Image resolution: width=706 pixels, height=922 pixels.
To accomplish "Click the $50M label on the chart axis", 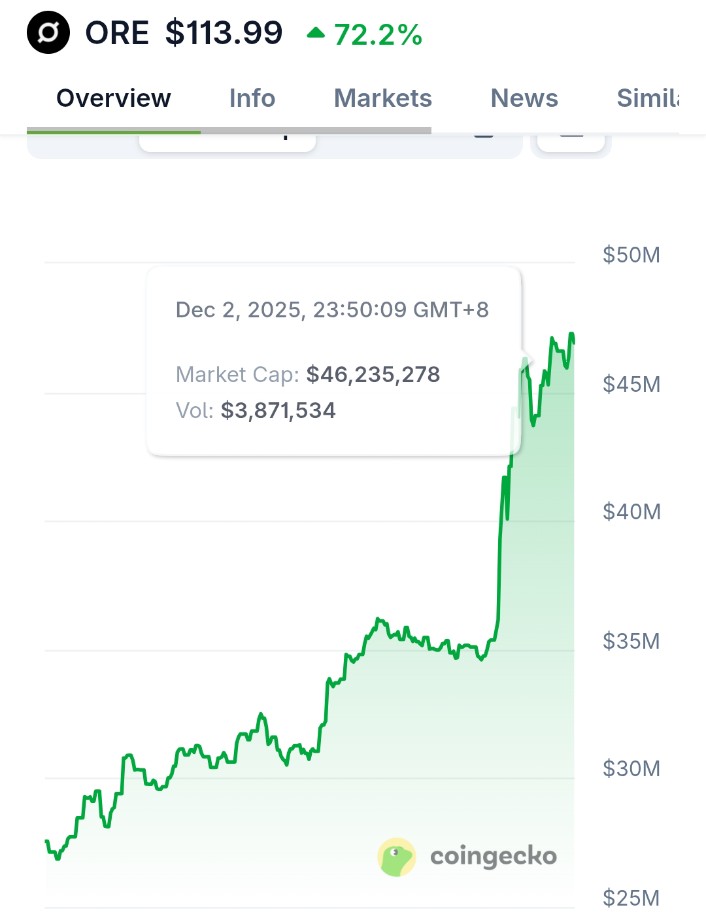I will [x=631, y=255].
